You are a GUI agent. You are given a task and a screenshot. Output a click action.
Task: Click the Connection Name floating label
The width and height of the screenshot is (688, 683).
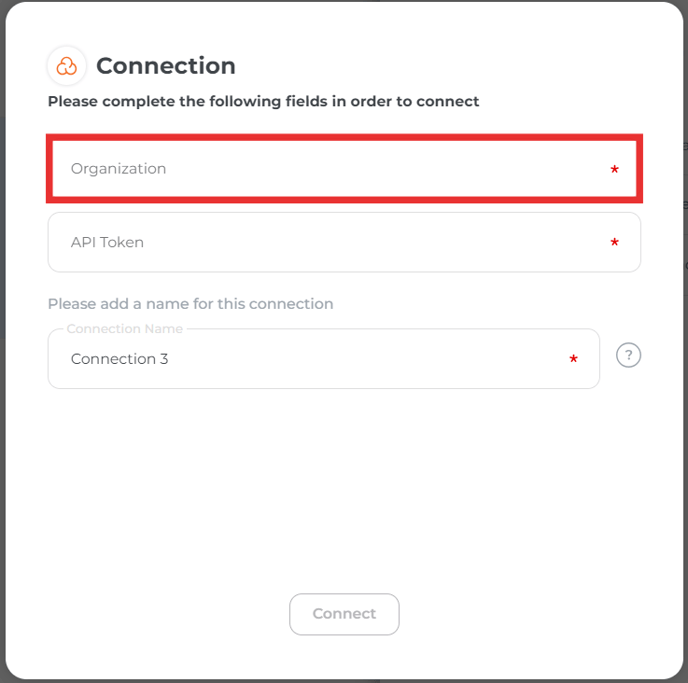(x=125, y=329)
